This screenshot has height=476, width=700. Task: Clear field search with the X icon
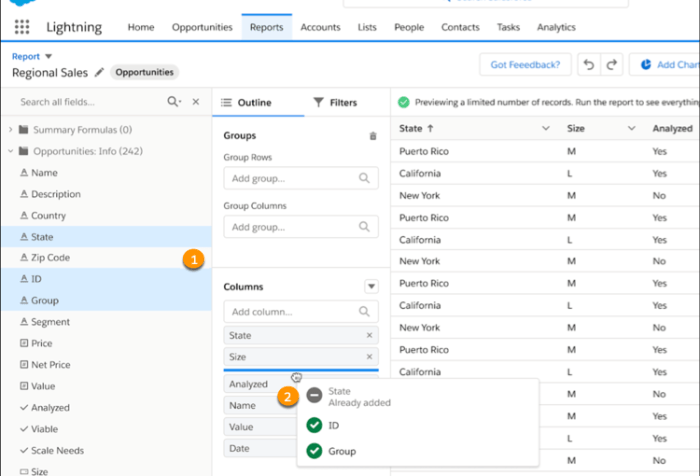196,102
